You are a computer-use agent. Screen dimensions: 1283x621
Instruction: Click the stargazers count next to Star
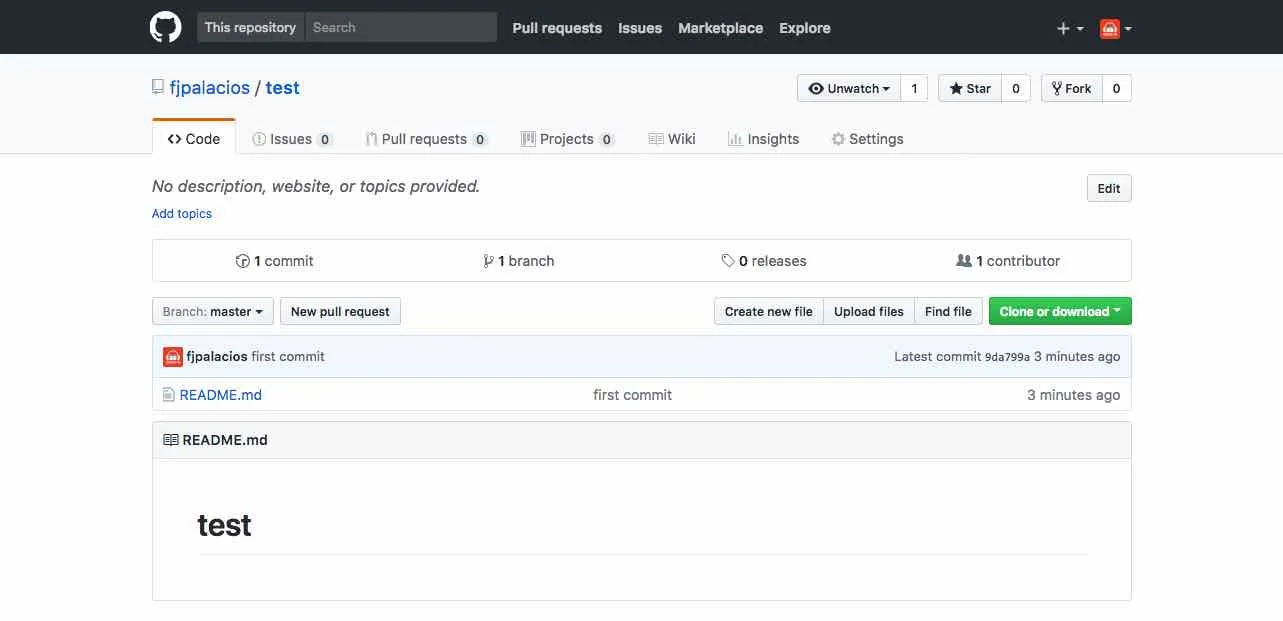[x=1015, y=88]
